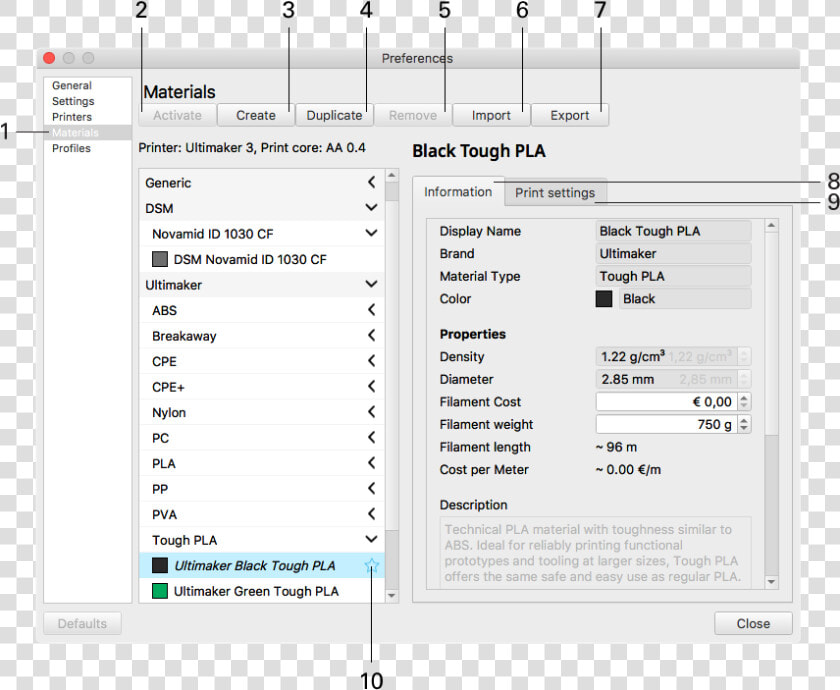Click the red window close button
Viewport: 840px width, 690px height.
click(x=49, y=58)
